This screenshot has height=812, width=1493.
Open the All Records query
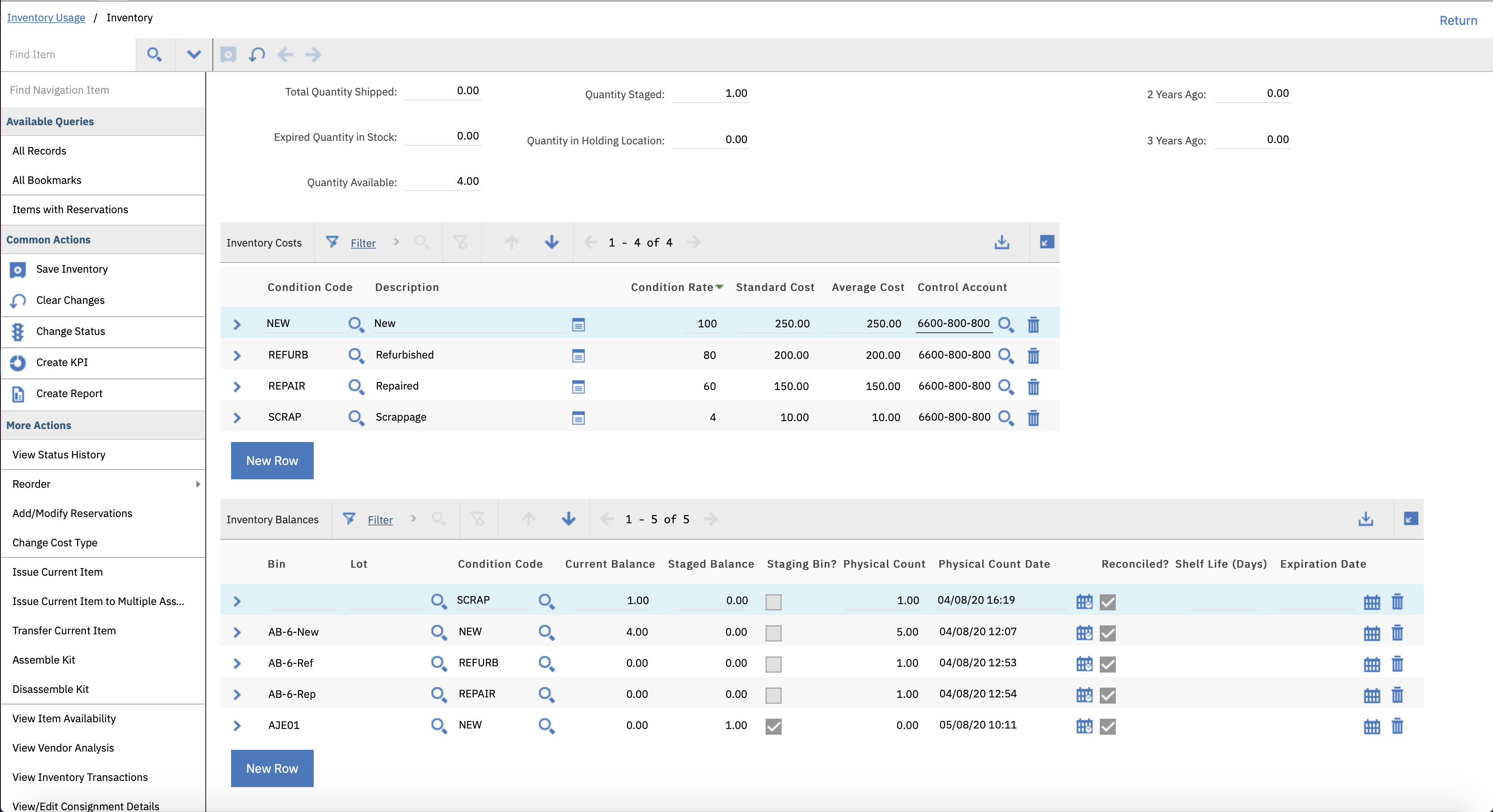(x=39, y=151)
